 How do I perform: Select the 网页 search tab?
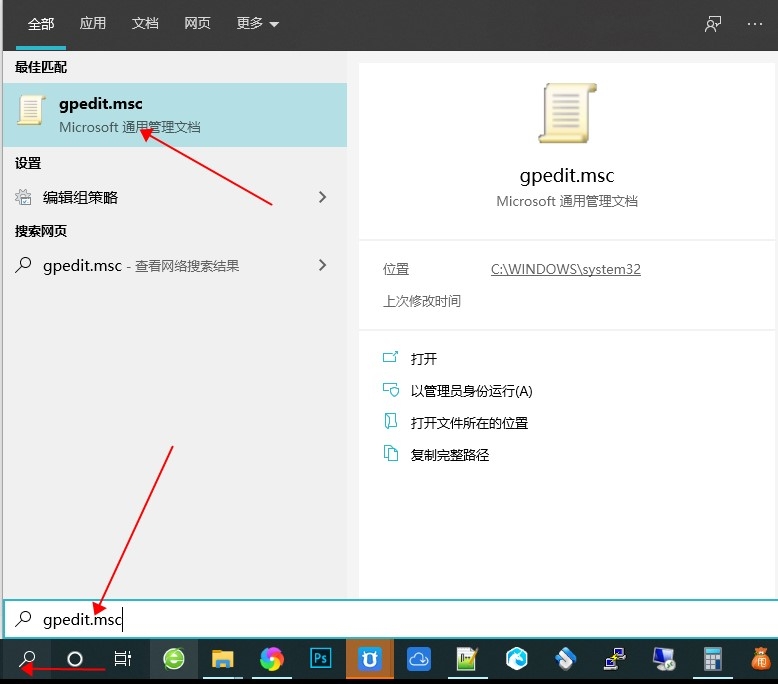click(197, 24)
